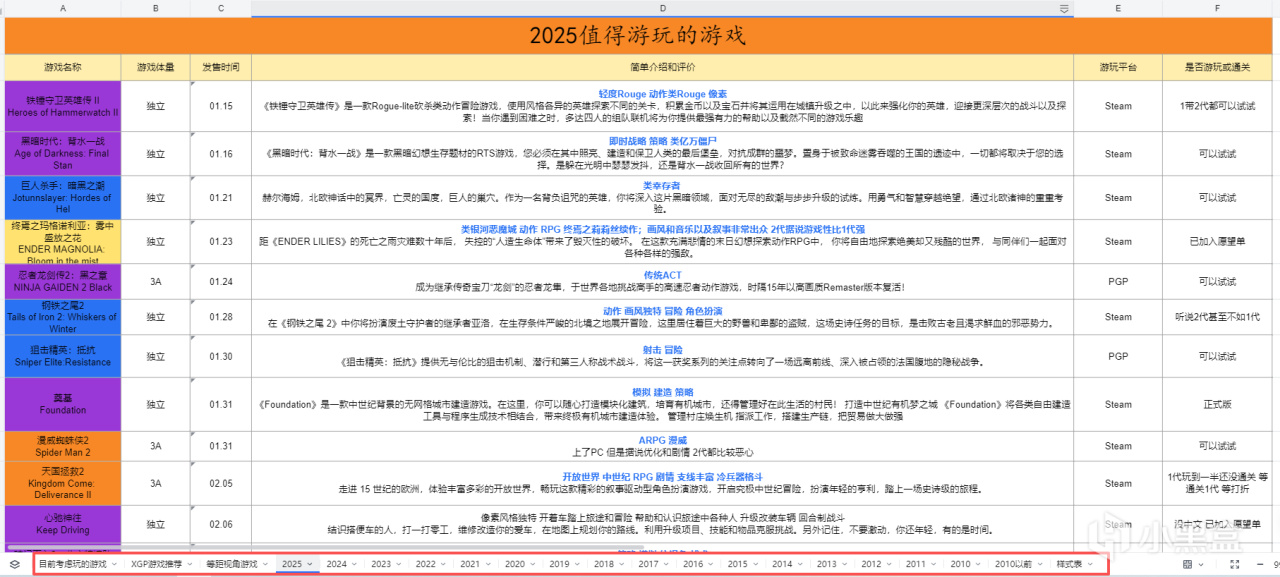
Task: Open the 2016 sheet tab
Action: (692, 564)
